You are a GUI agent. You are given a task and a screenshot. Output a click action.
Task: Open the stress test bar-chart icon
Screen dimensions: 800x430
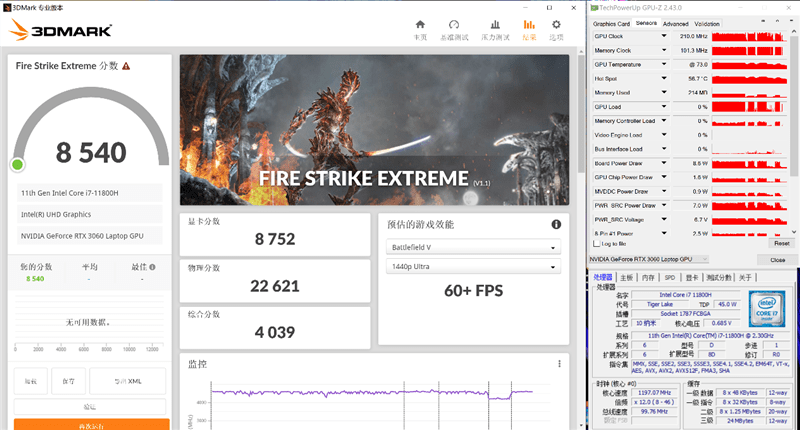495,24
